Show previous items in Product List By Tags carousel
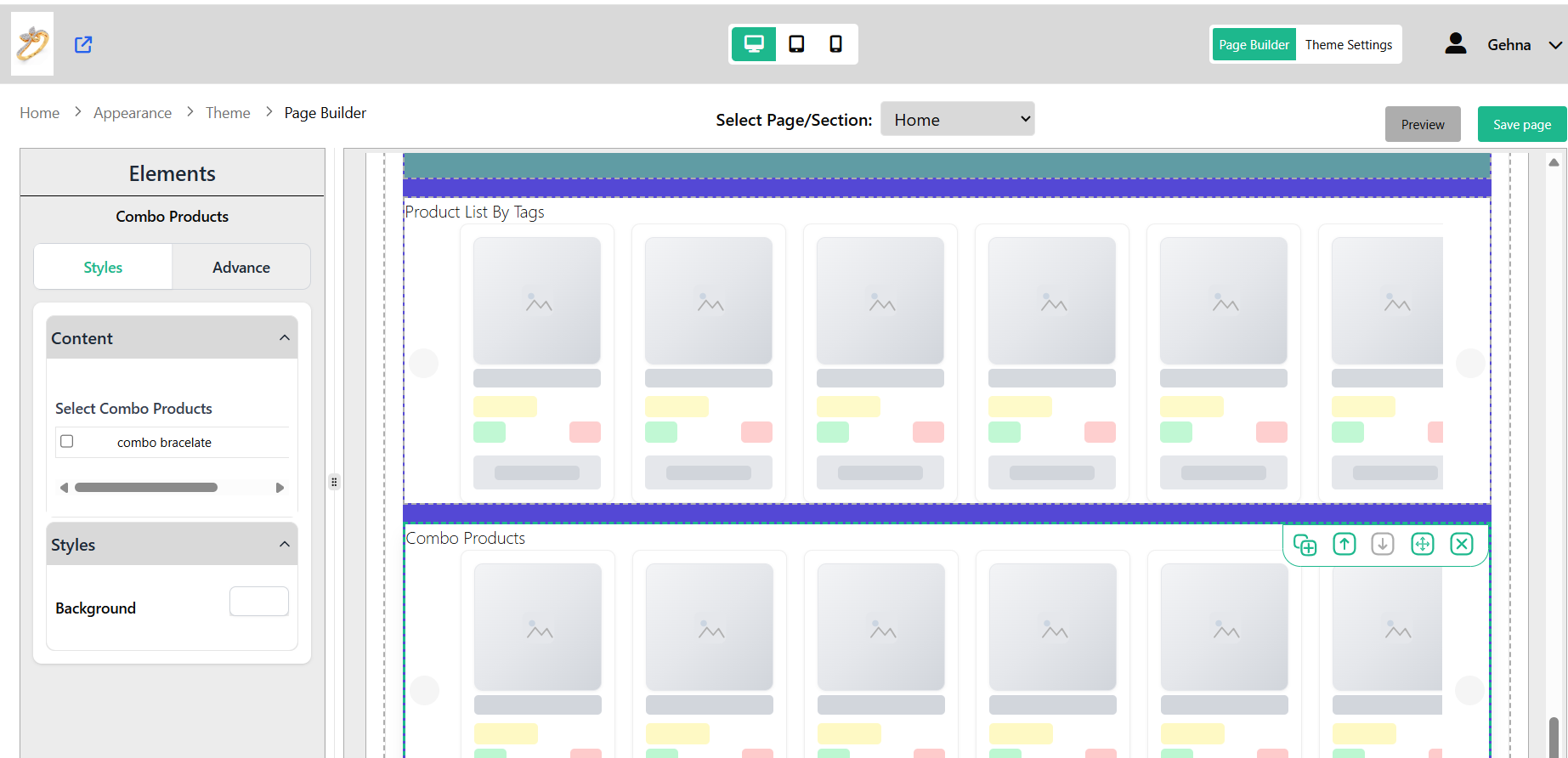The image size is (1568, 758). (x=424, y=363)
